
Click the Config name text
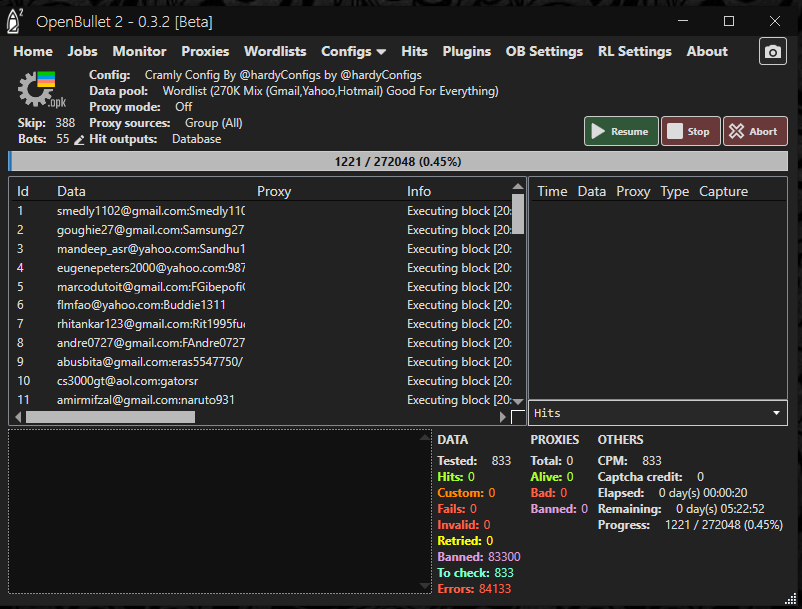point(283,75)
